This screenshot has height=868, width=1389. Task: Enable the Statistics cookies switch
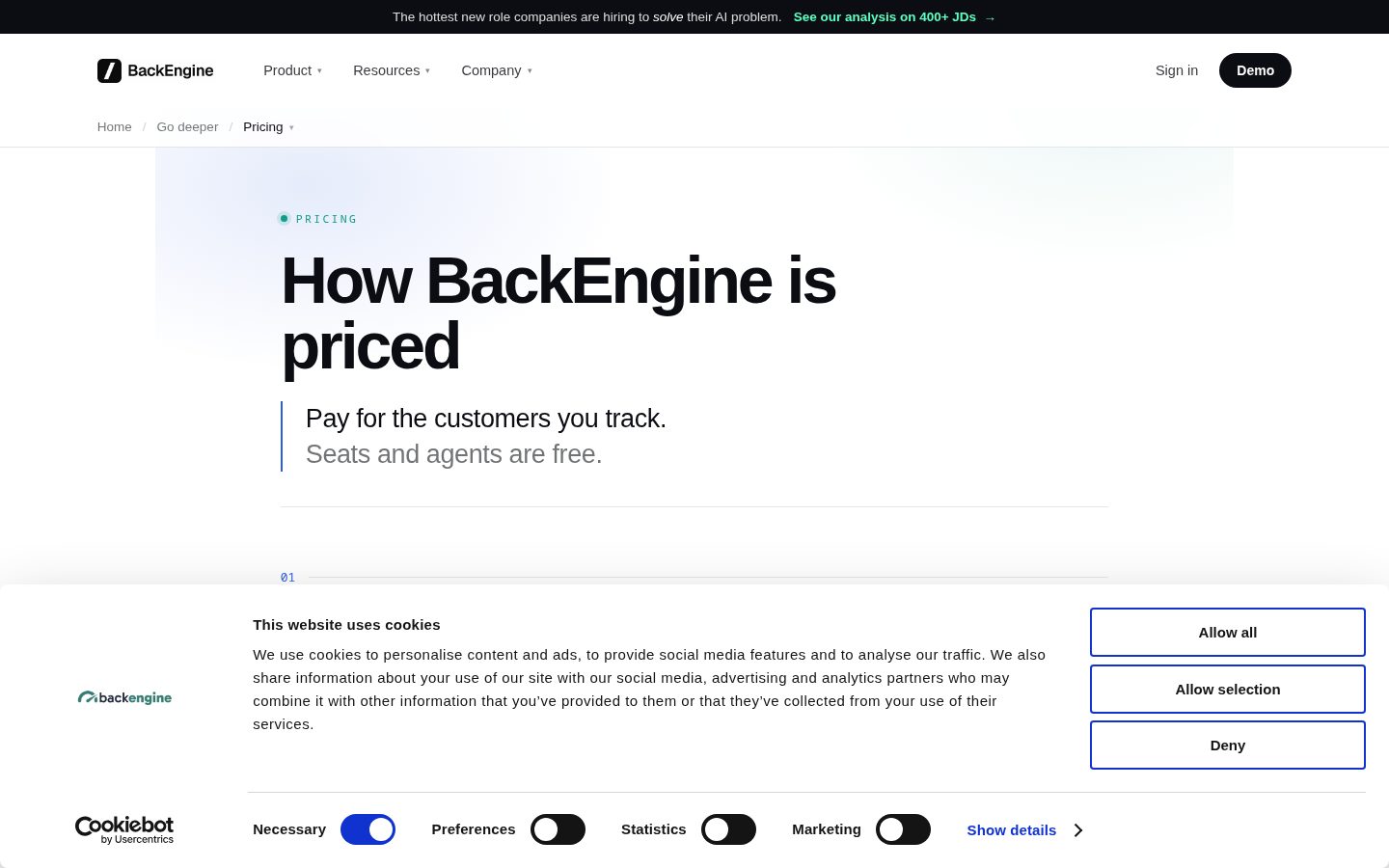pos(728,829)
